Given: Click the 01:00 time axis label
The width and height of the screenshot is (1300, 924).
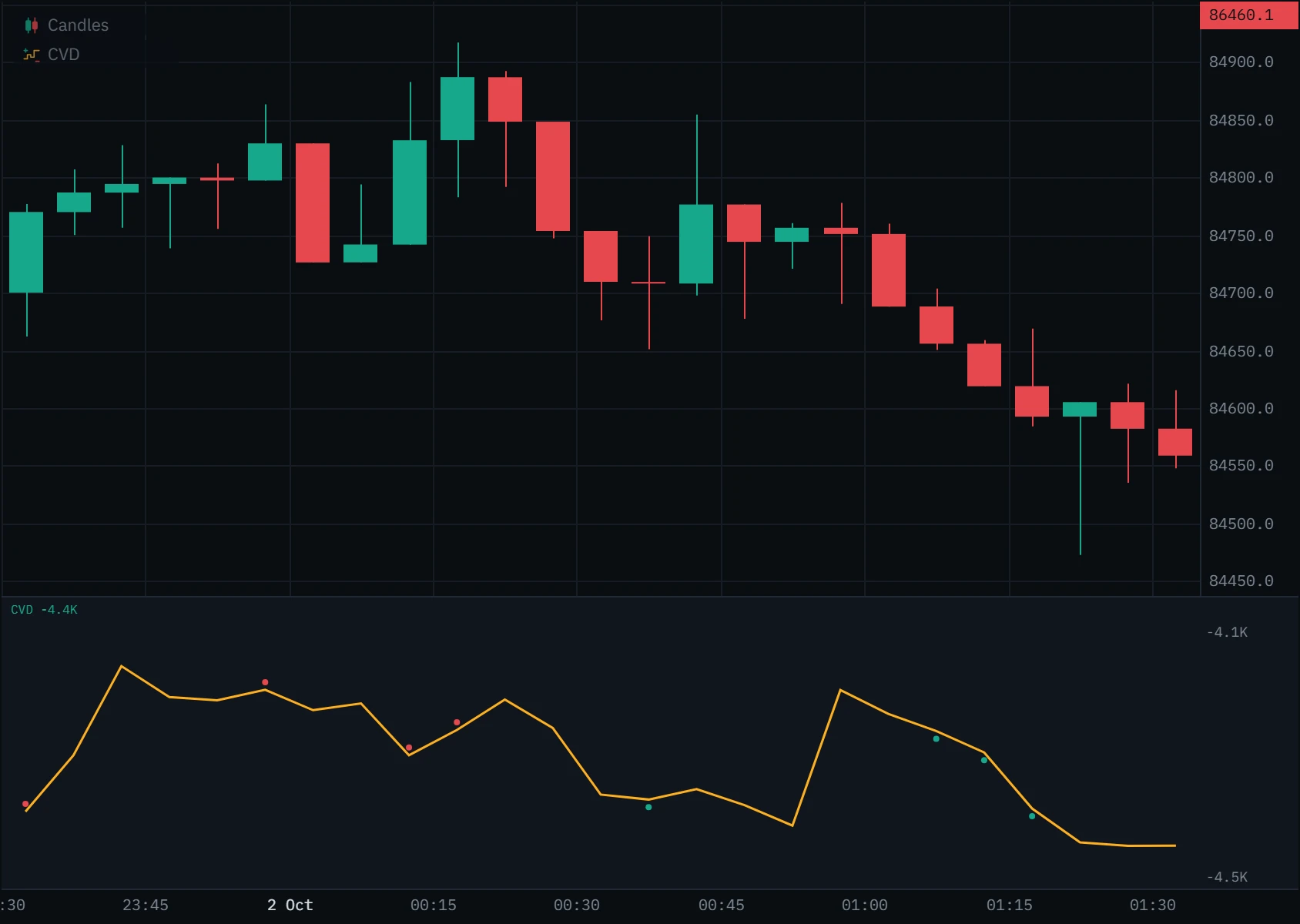Looking at the screenshot, I should 865,905.
